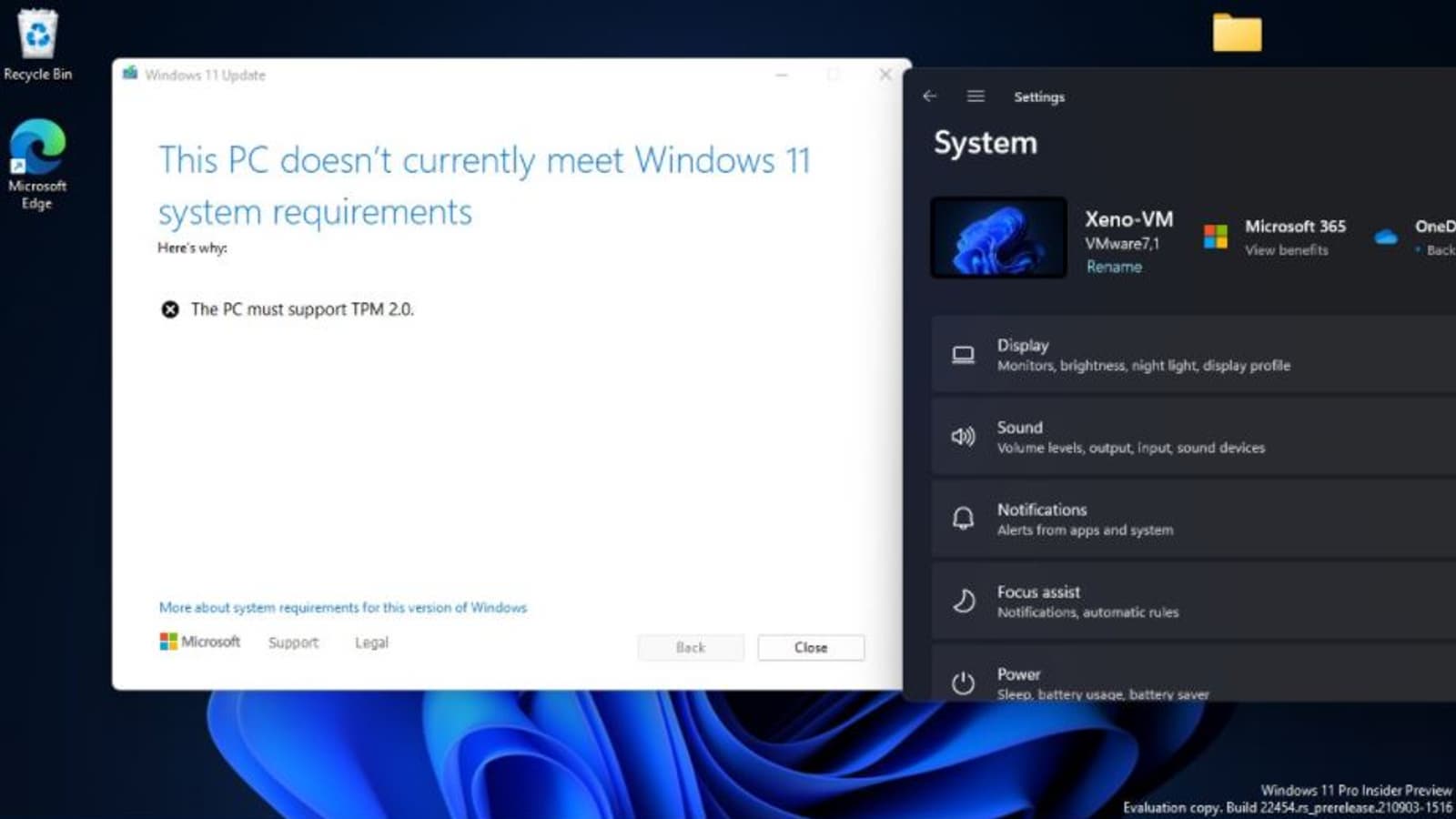
Task: Go back using Settings back arrow
Action: [x=929, y=96]
